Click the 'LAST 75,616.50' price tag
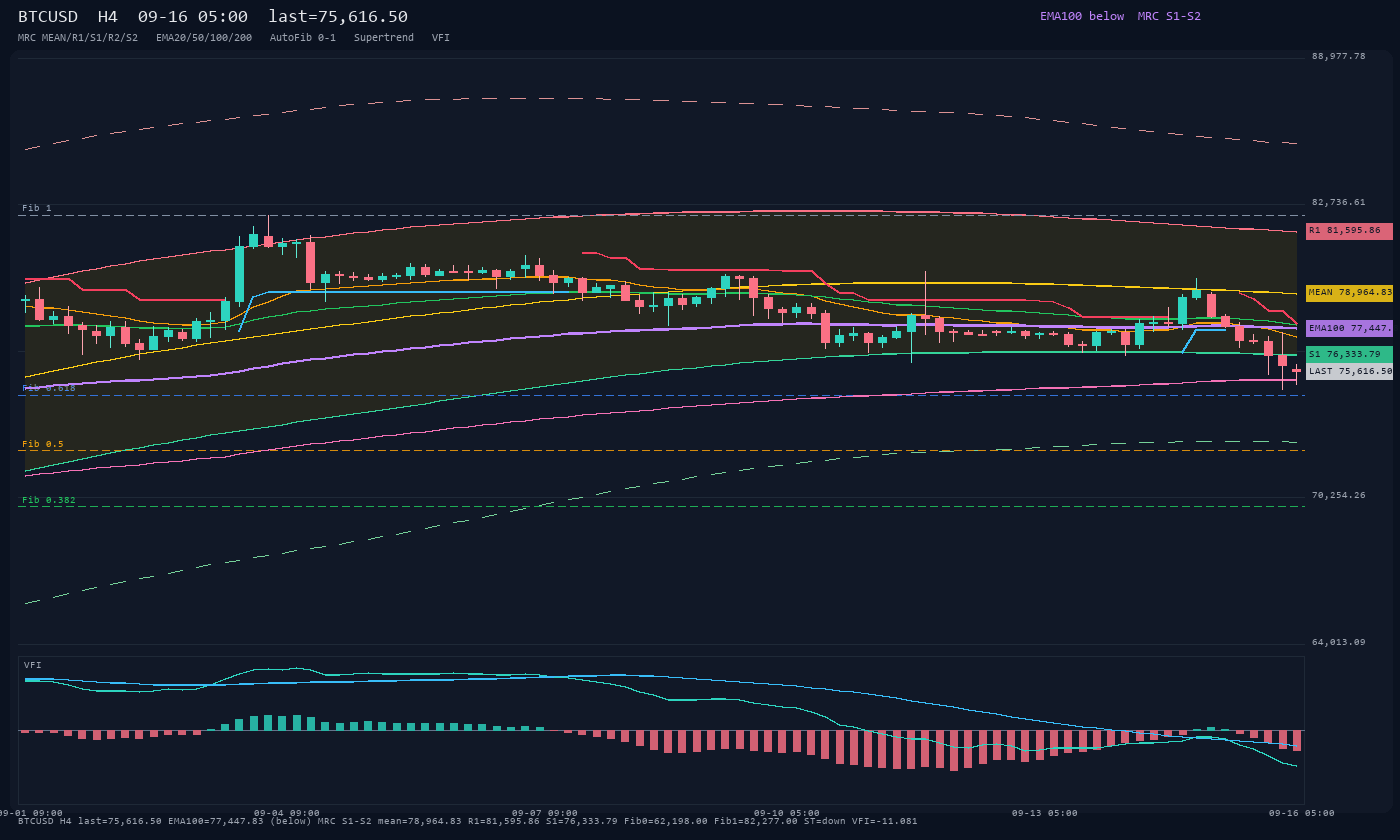The height and width of the screenshot is (840, 1400). pyautogui.click(x=1349, y=371)
